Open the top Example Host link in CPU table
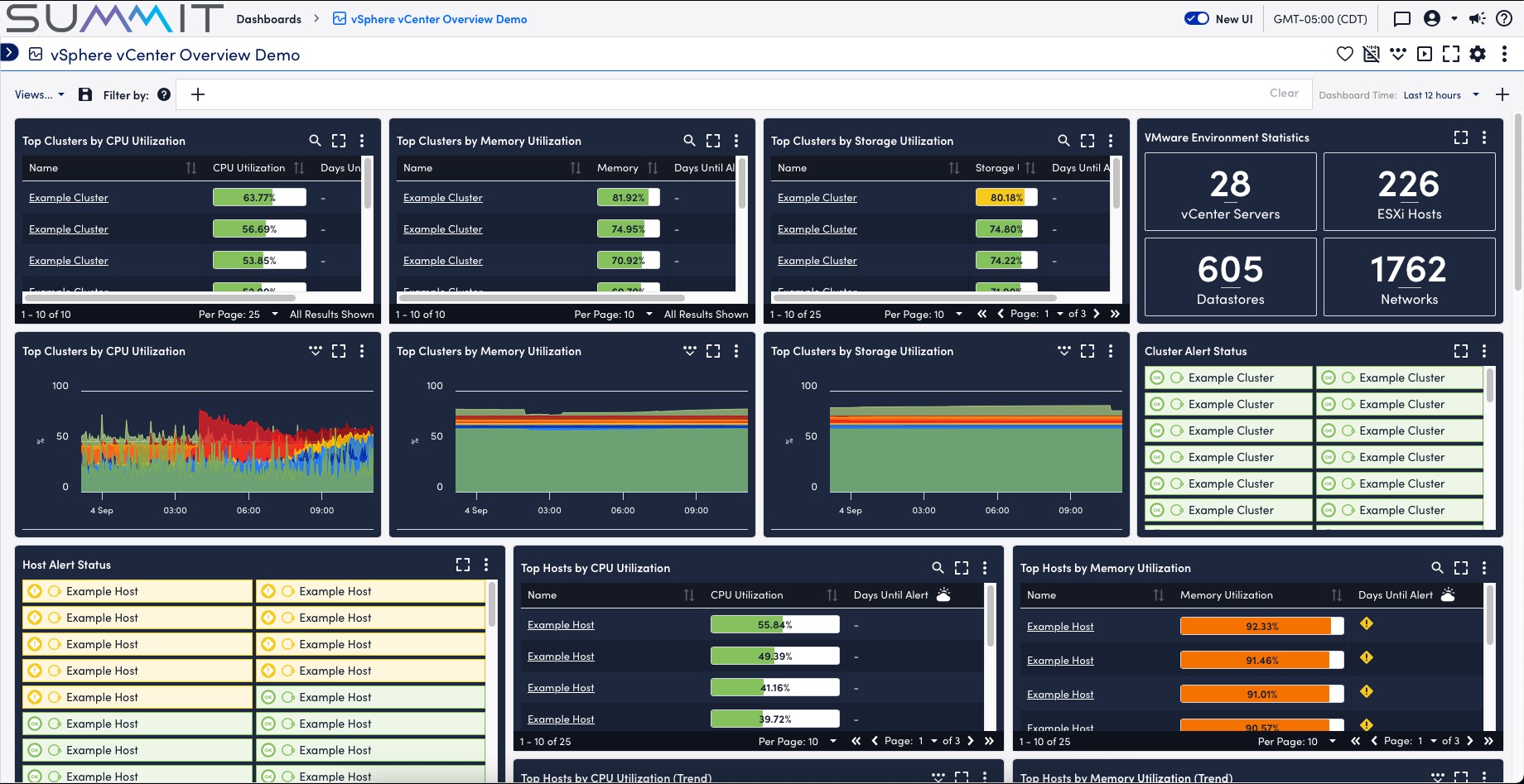This screenshot has width=1524, height=784. click(561, 624)
